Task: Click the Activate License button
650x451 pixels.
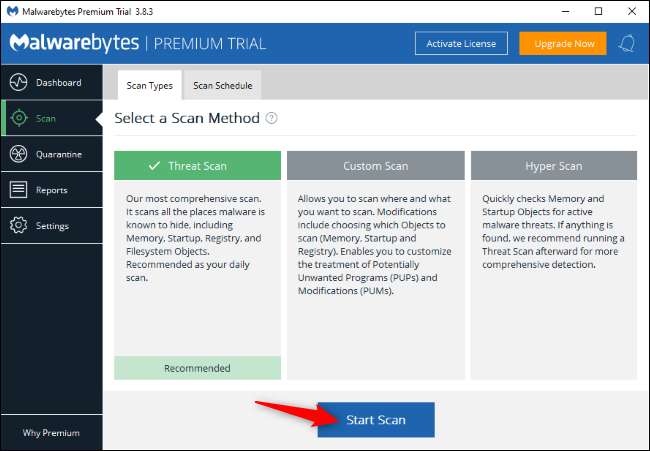Action: pyautogui.click(x=461, y=44)
